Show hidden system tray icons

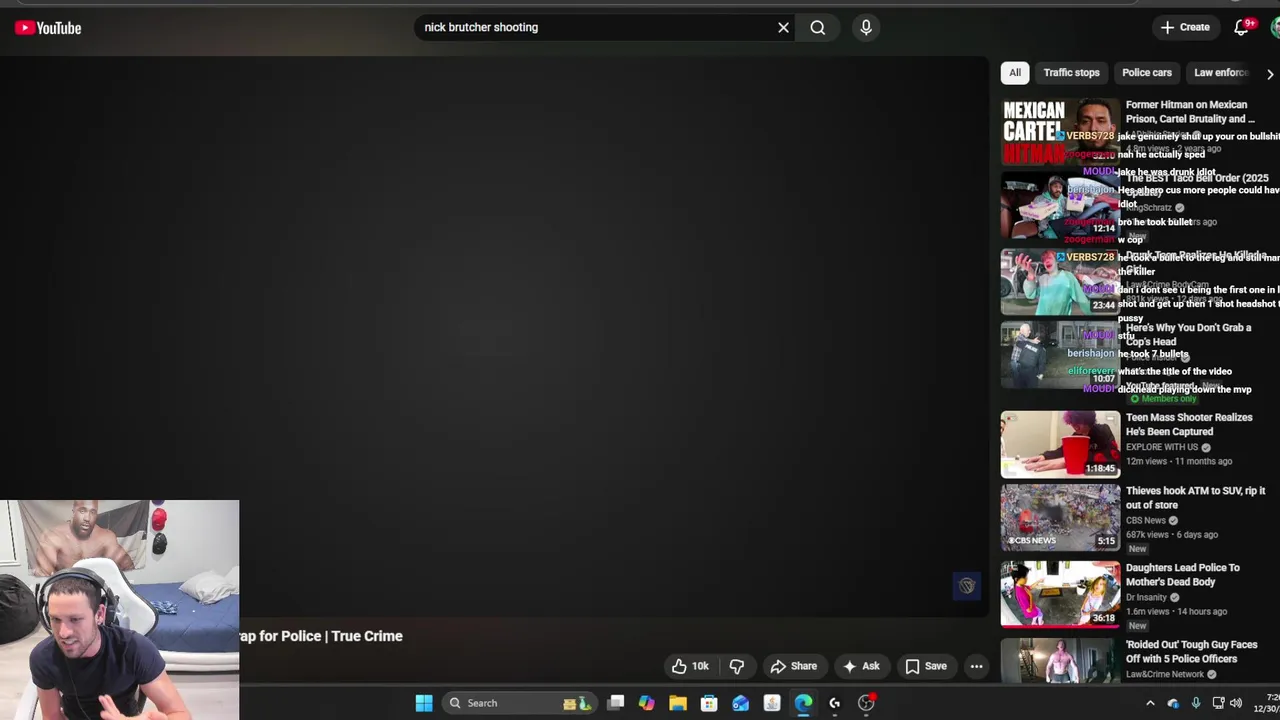pyautogui.click(x=1150, y=703)
